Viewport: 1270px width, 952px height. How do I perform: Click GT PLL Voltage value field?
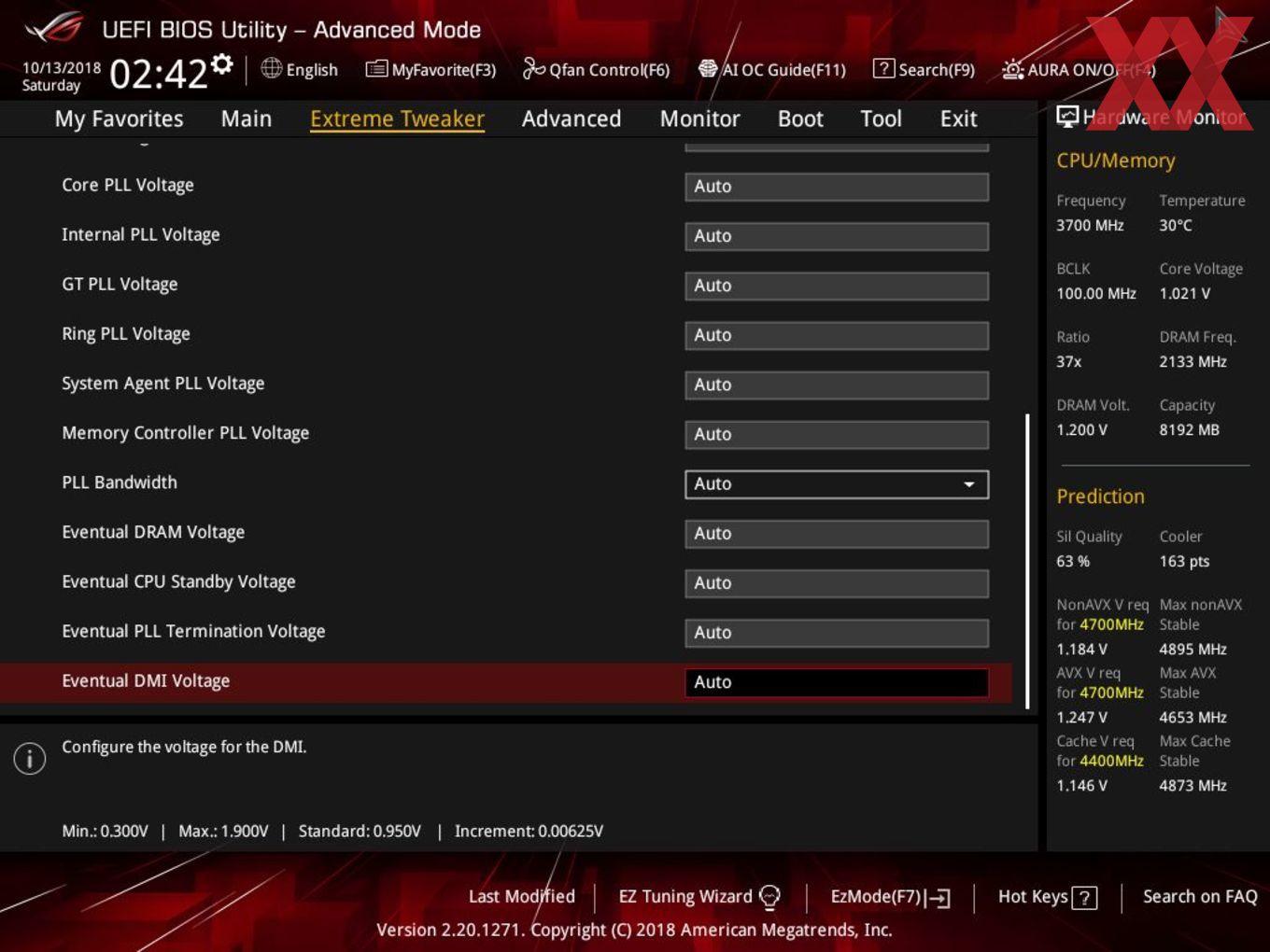click(x=837, y=285)
